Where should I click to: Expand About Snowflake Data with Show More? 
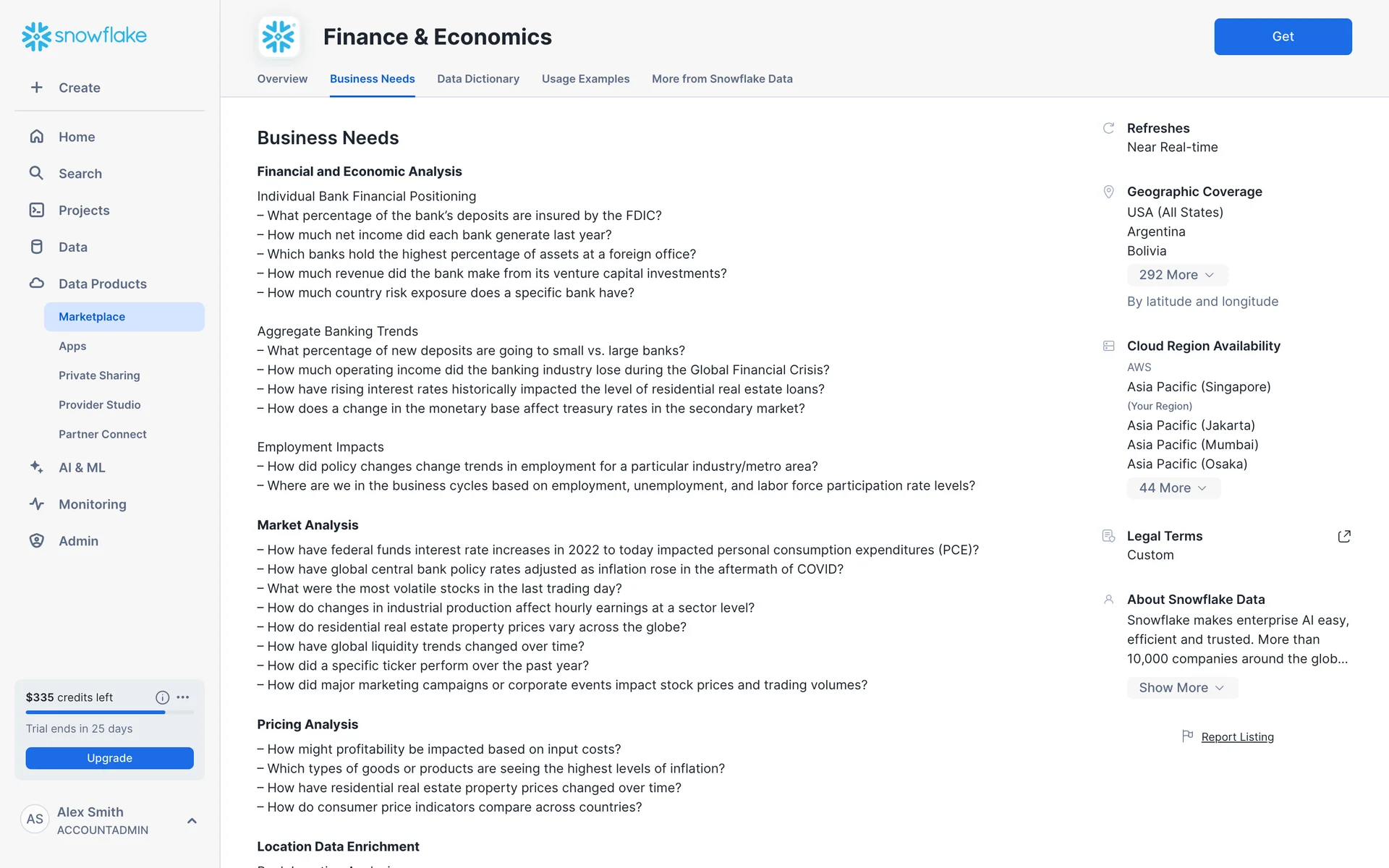click(1181, 688)
